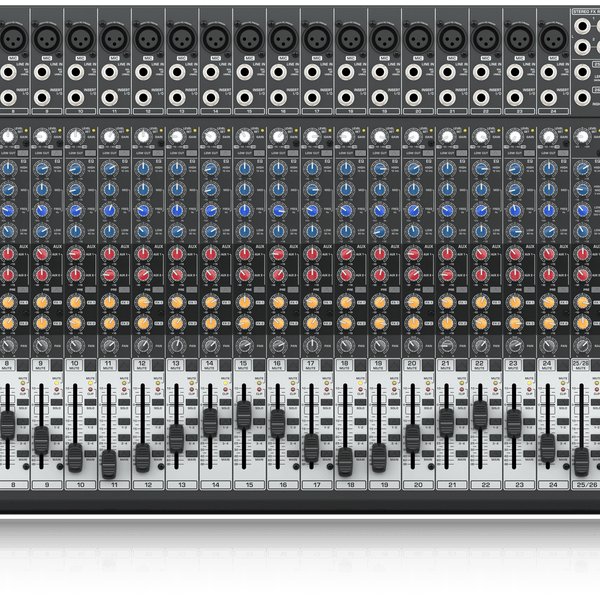
Task: Turn the PAN knob on channel 17
Action: point(312,346)
